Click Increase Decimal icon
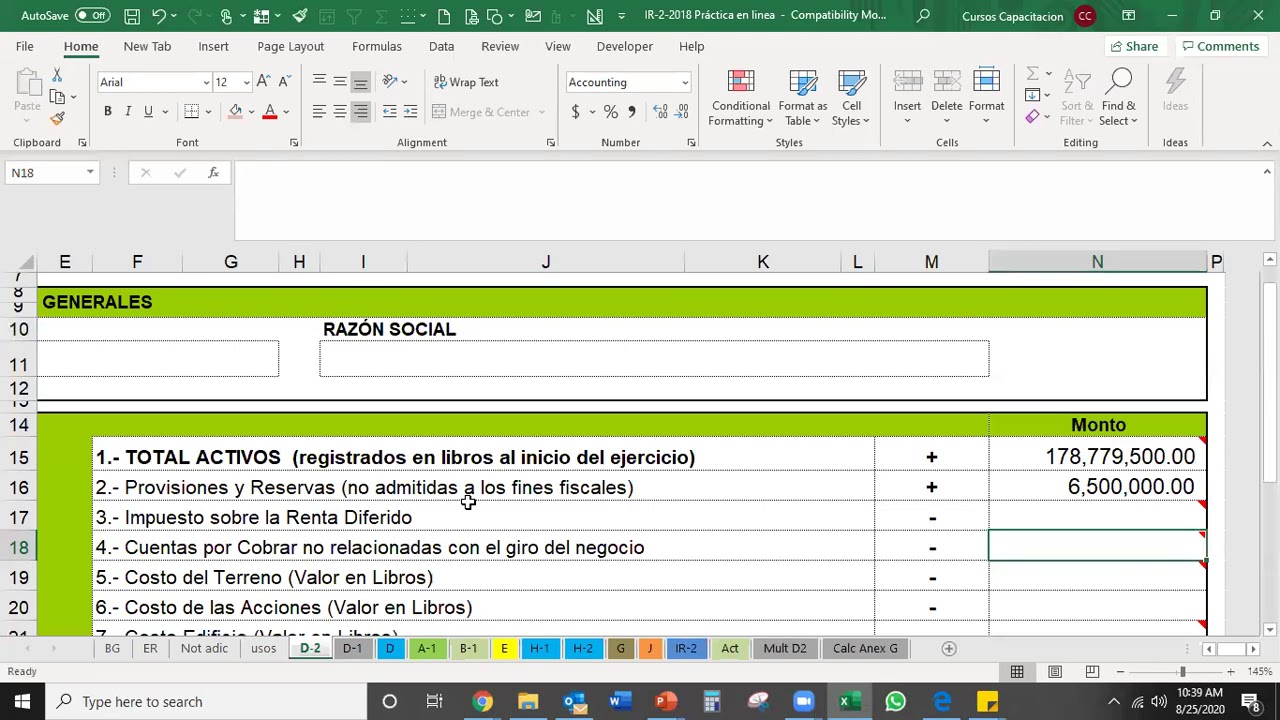The image size is (1280, 720). [660, 112]
